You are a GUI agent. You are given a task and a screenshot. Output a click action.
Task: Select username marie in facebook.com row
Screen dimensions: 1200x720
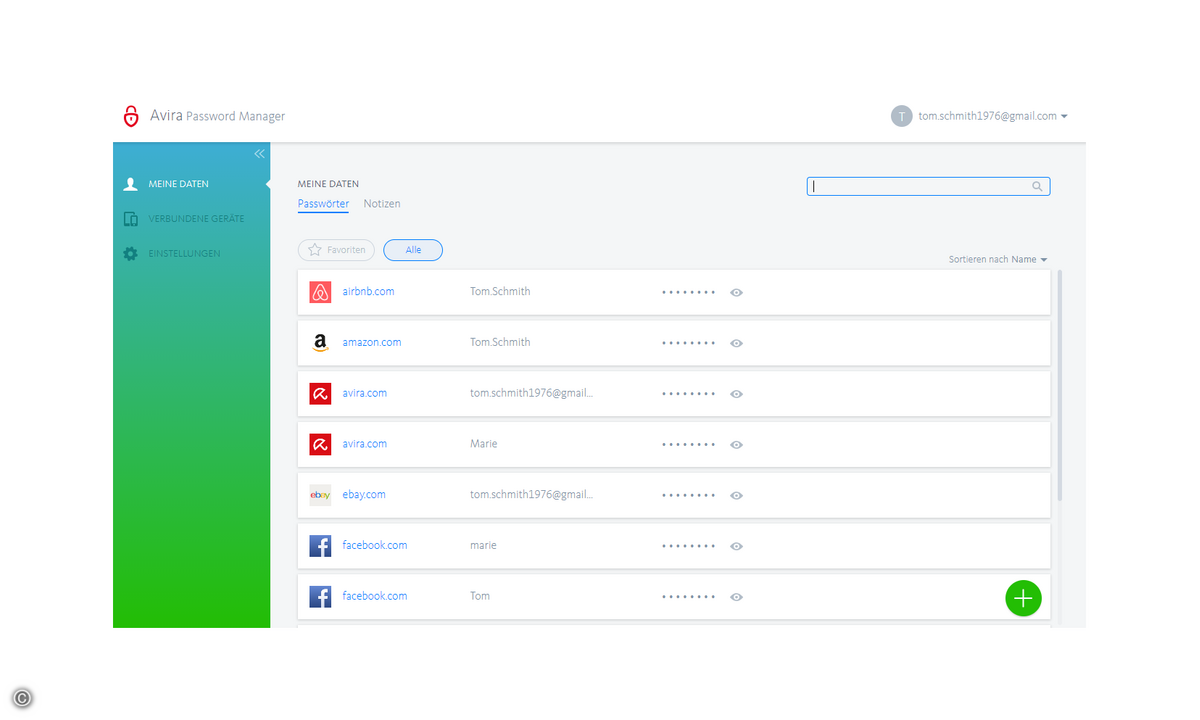click(x=483, y=545)
